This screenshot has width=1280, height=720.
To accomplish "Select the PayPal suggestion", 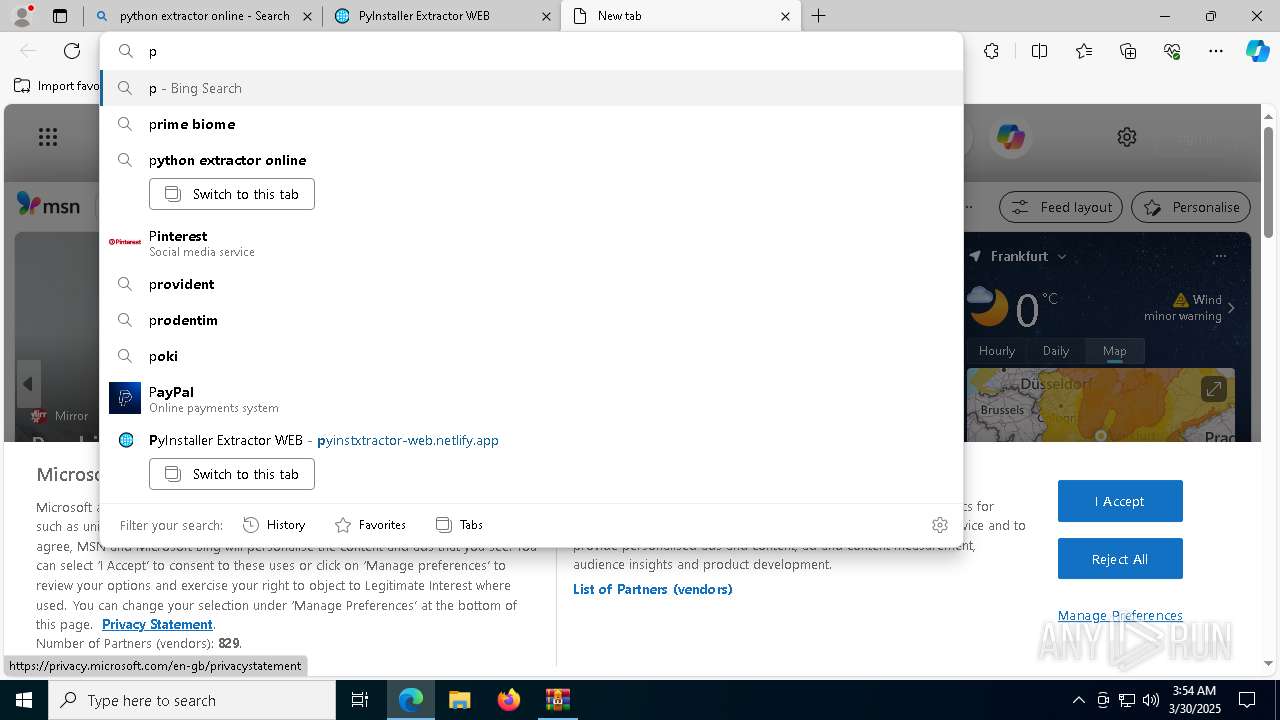I will click(x=532, y=398).
